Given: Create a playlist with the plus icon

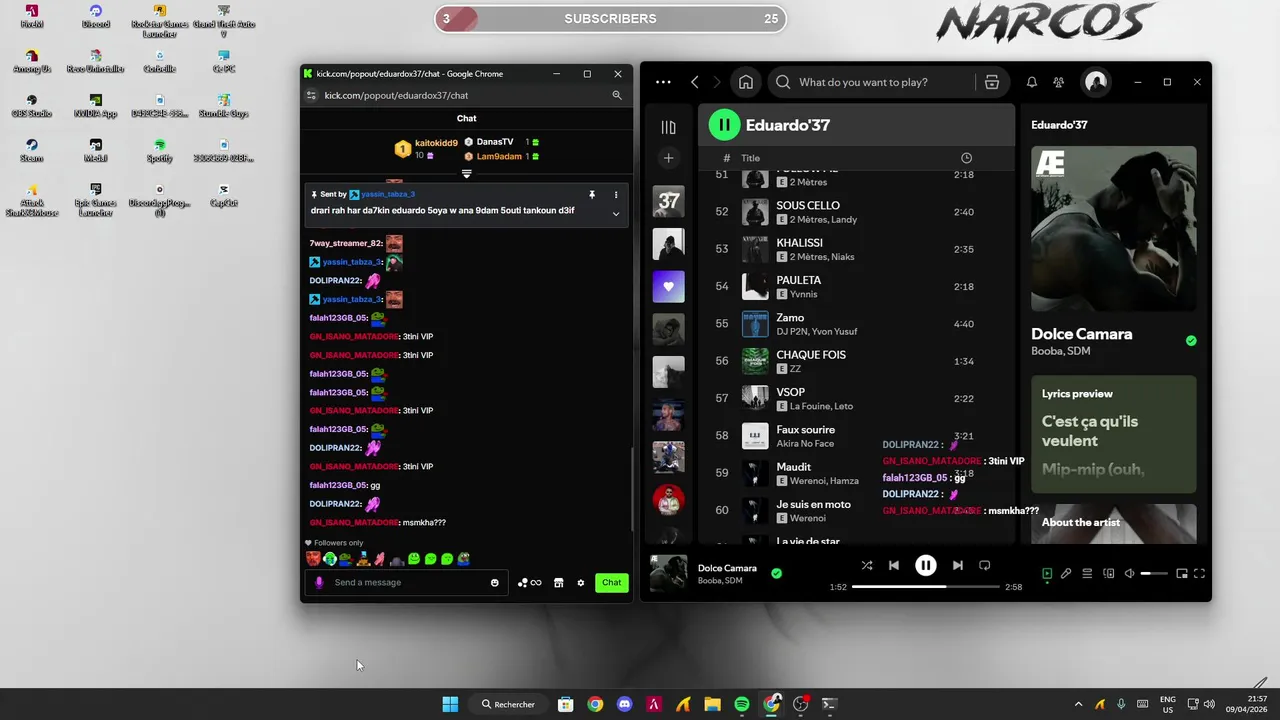Looking at the screenshot, I should click(x=669, y=158).
